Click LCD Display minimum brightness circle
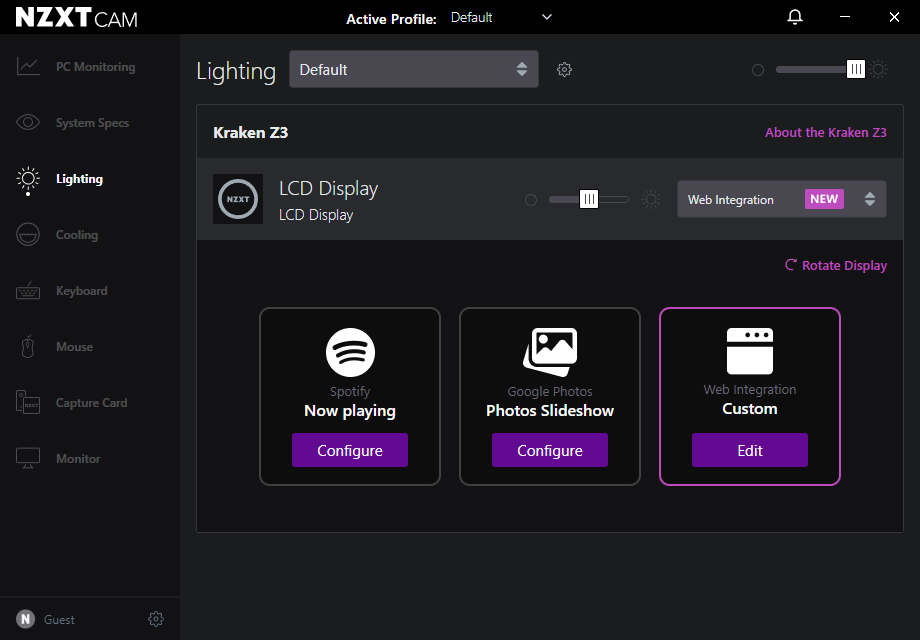The height and width of the screenshot is (640, 920). (531, 200)
